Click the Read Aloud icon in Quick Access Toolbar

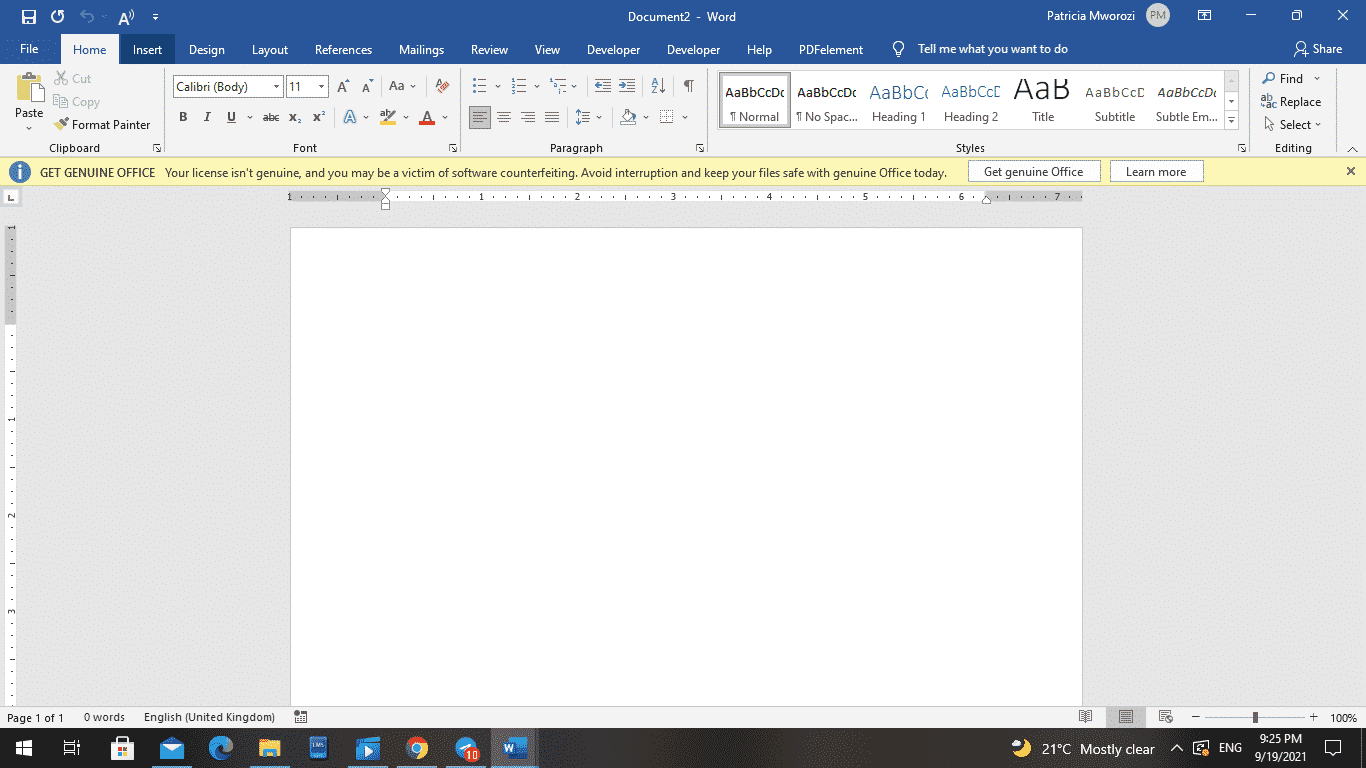(x=126, y=17)
